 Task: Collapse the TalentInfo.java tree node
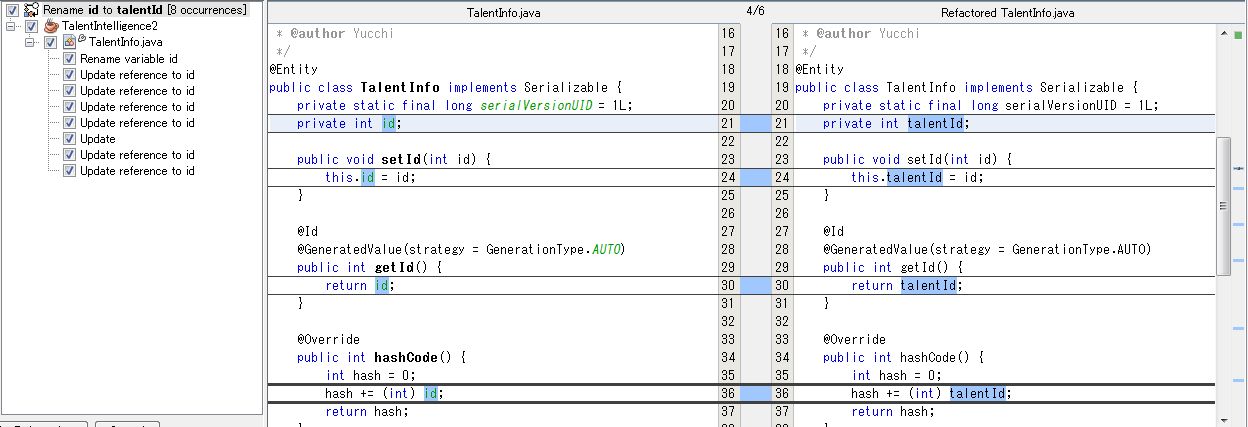(x=30, y=42)
